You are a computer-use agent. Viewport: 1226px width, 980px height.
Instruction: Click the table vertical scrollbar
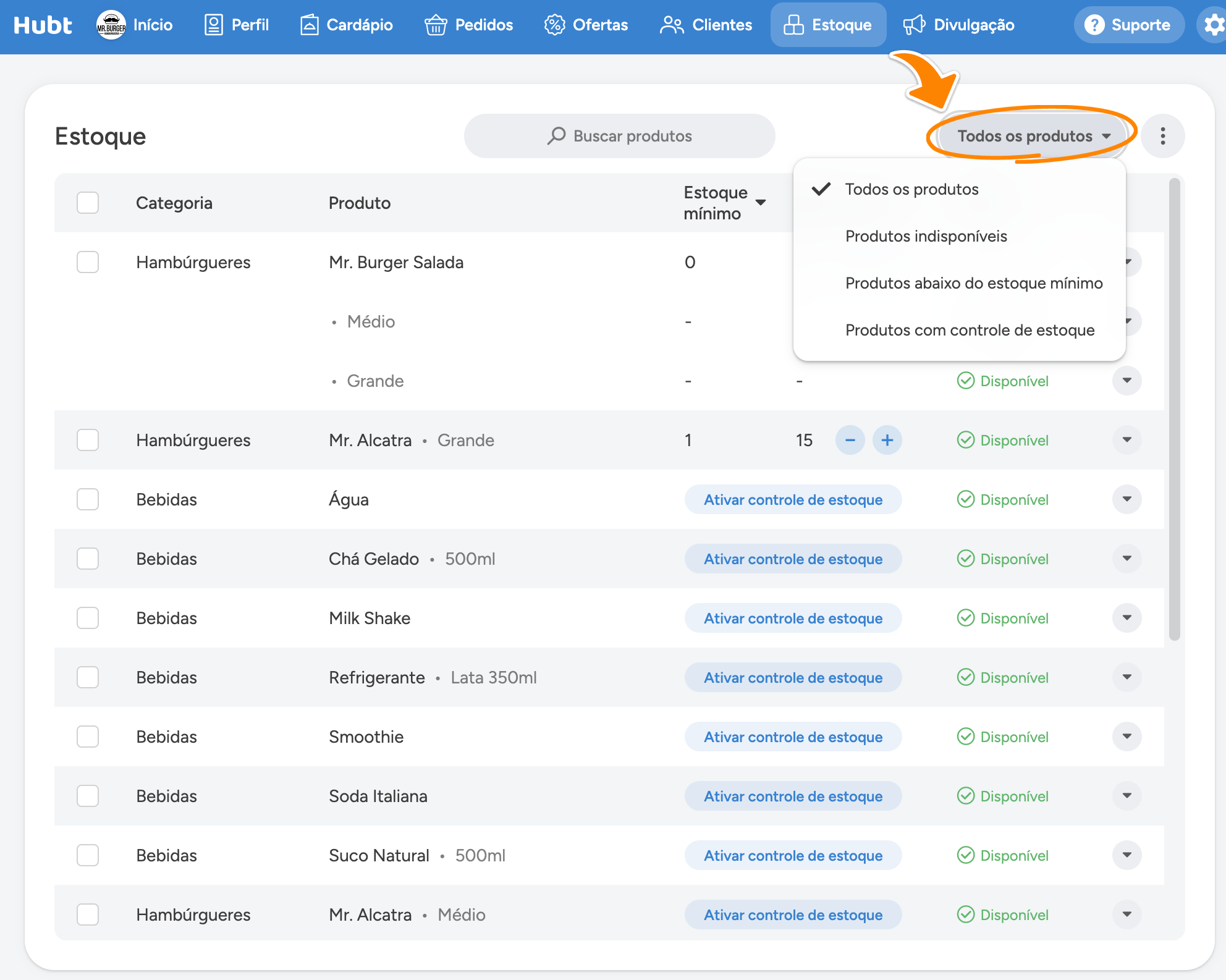tap(1175, 409)
